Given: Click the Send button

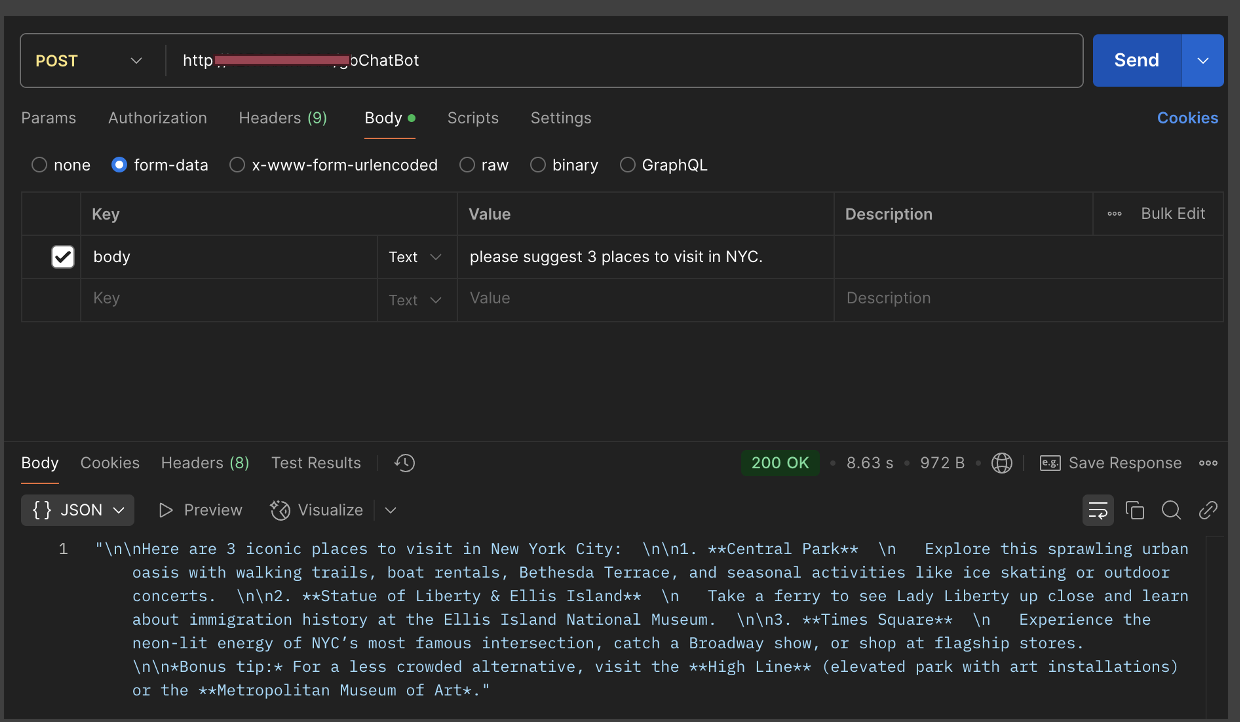Looking at the screenshot, I should [x=1137, y=60].
